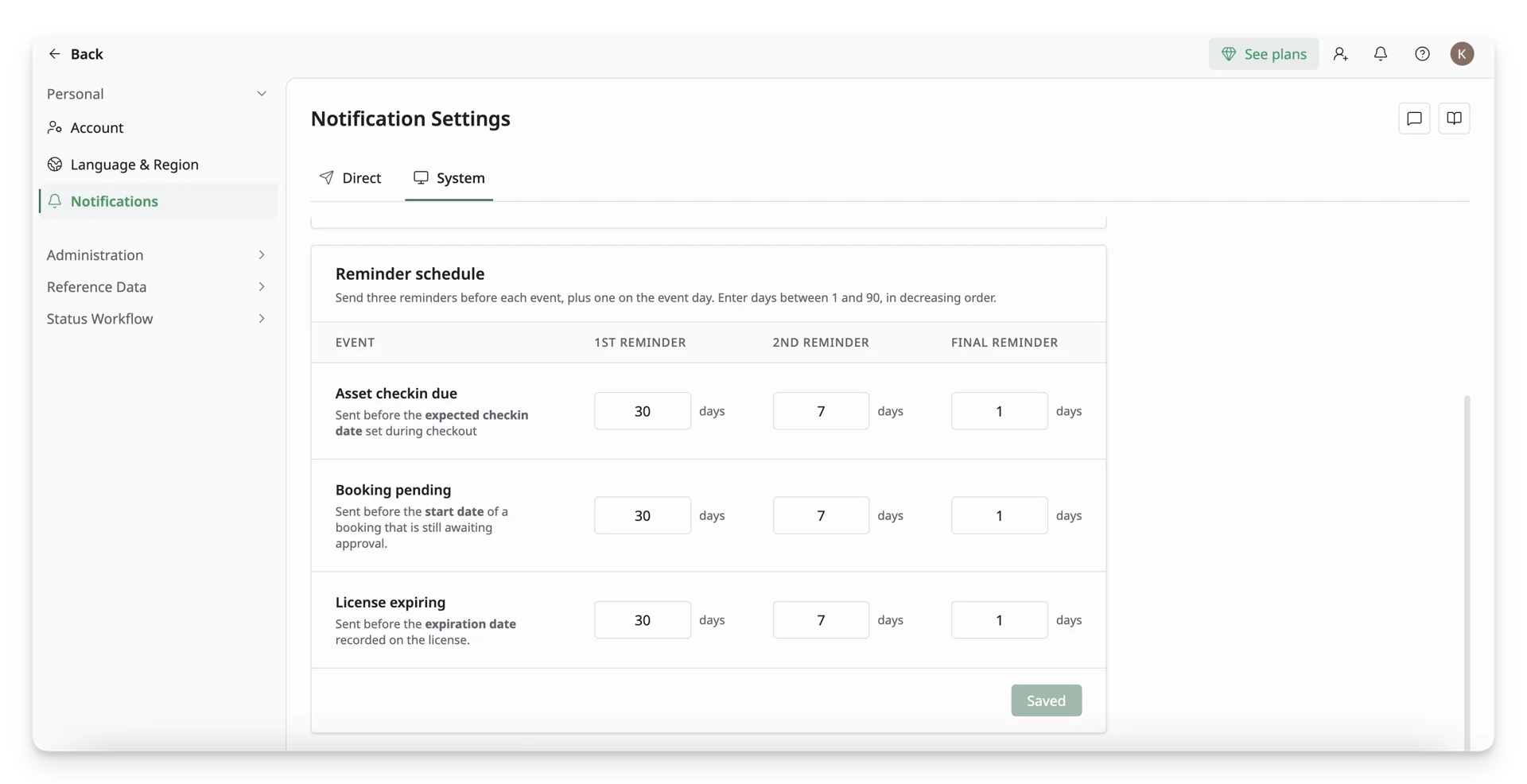1527x784 pixels.
Task: Switch to the Direct tab
Action: [350, 178]
